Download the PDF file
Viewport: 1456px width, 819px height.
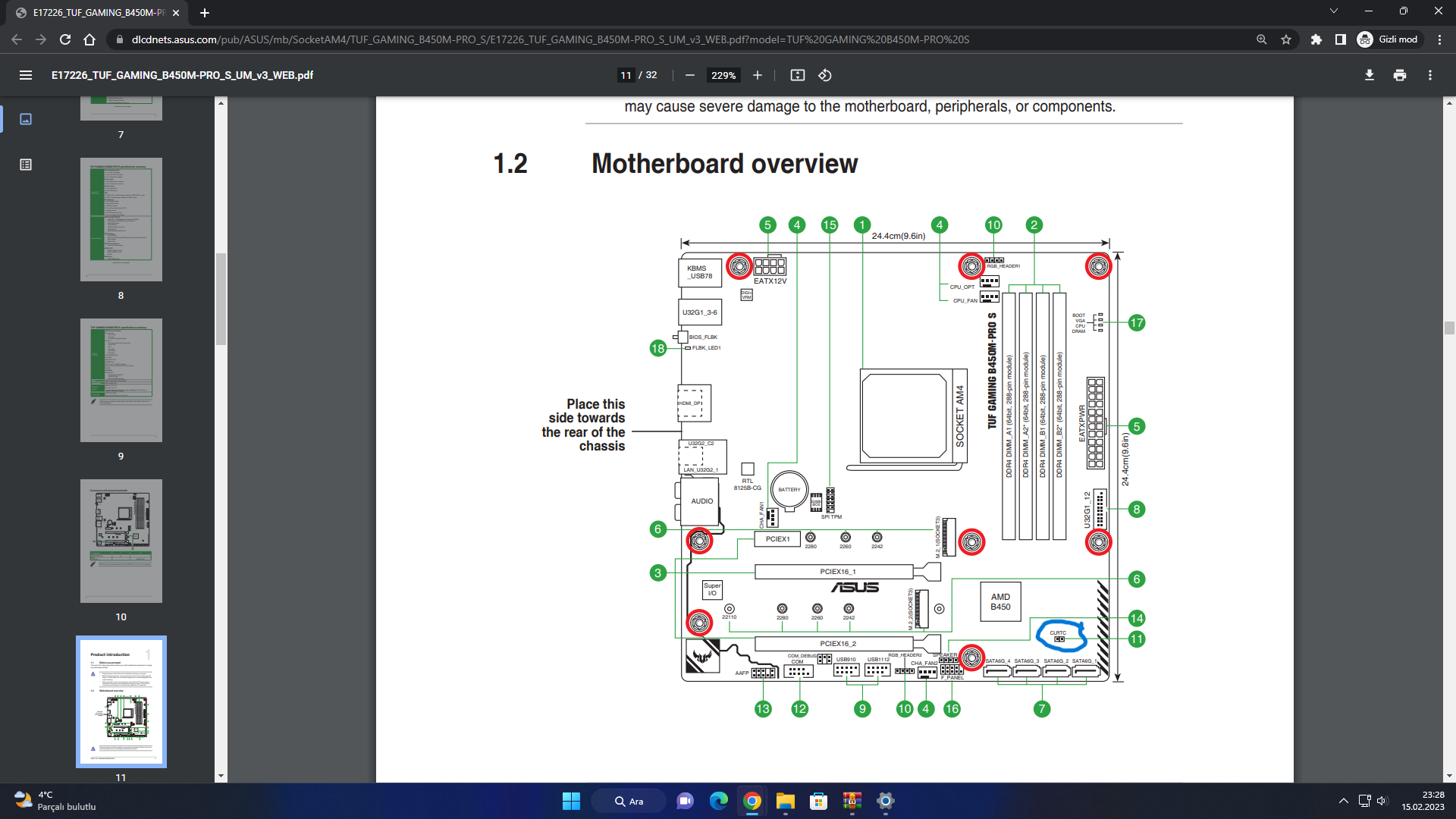tap(1369, 75)
